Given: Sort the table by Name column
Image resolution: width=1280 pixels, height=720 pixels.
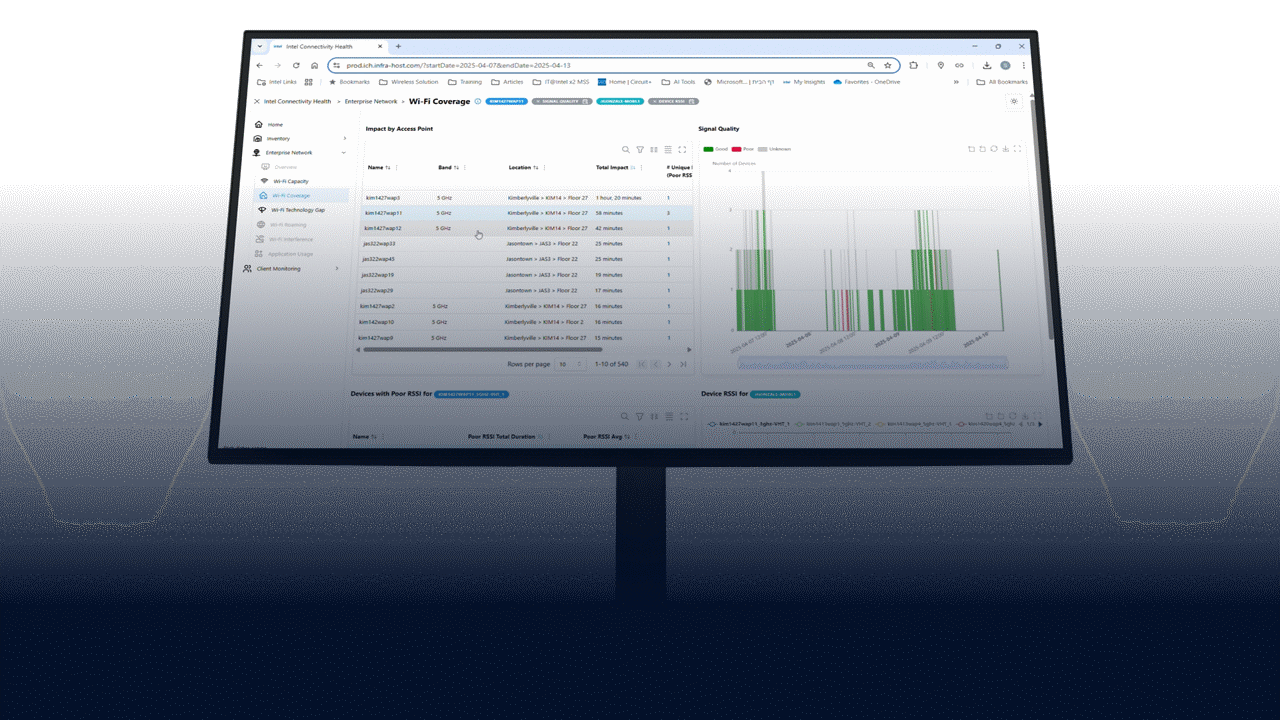Looking at the screenshot, I should [388, 168].
